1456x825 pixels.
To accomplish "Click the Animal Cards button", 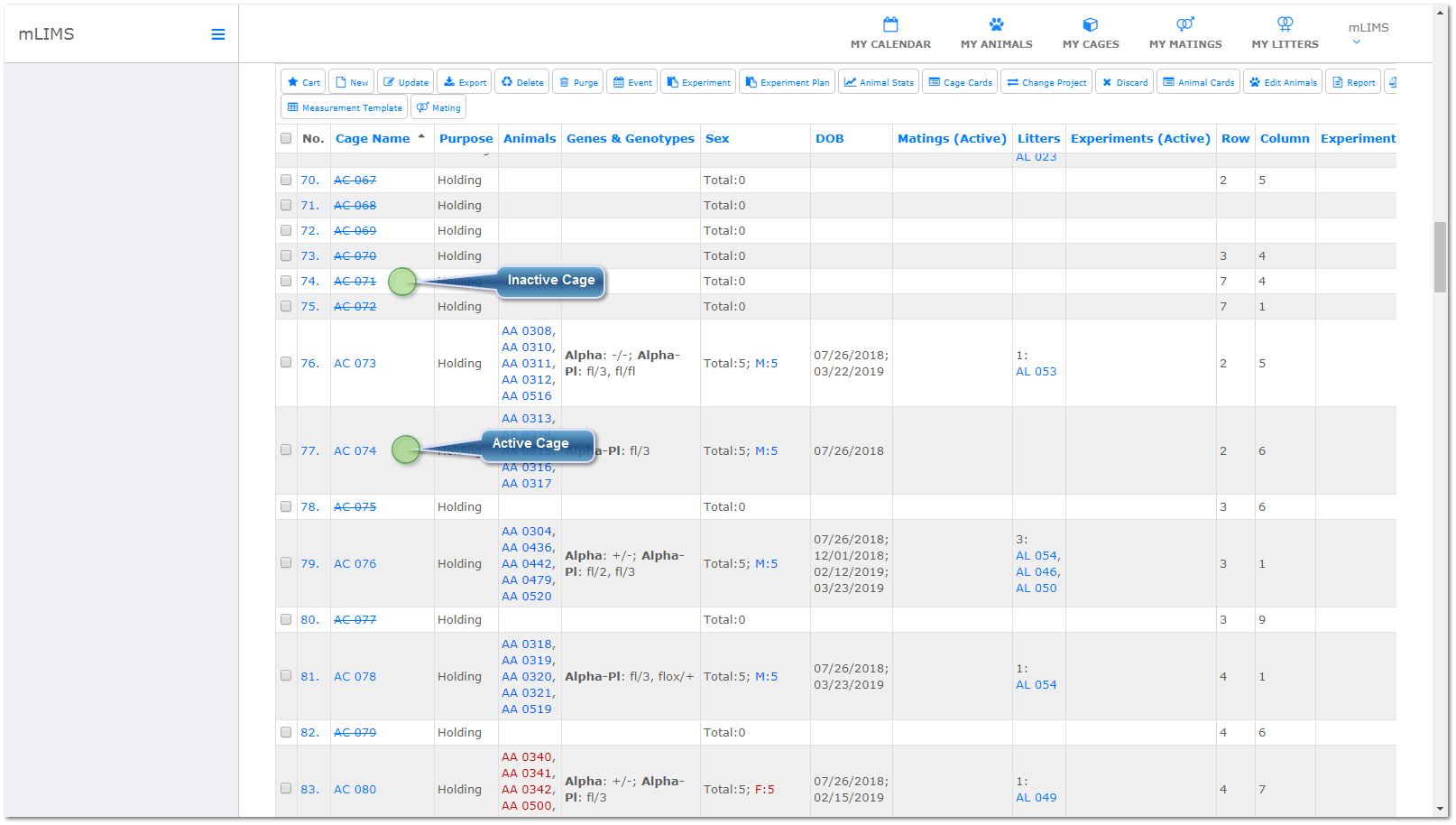I will 1198,82.
